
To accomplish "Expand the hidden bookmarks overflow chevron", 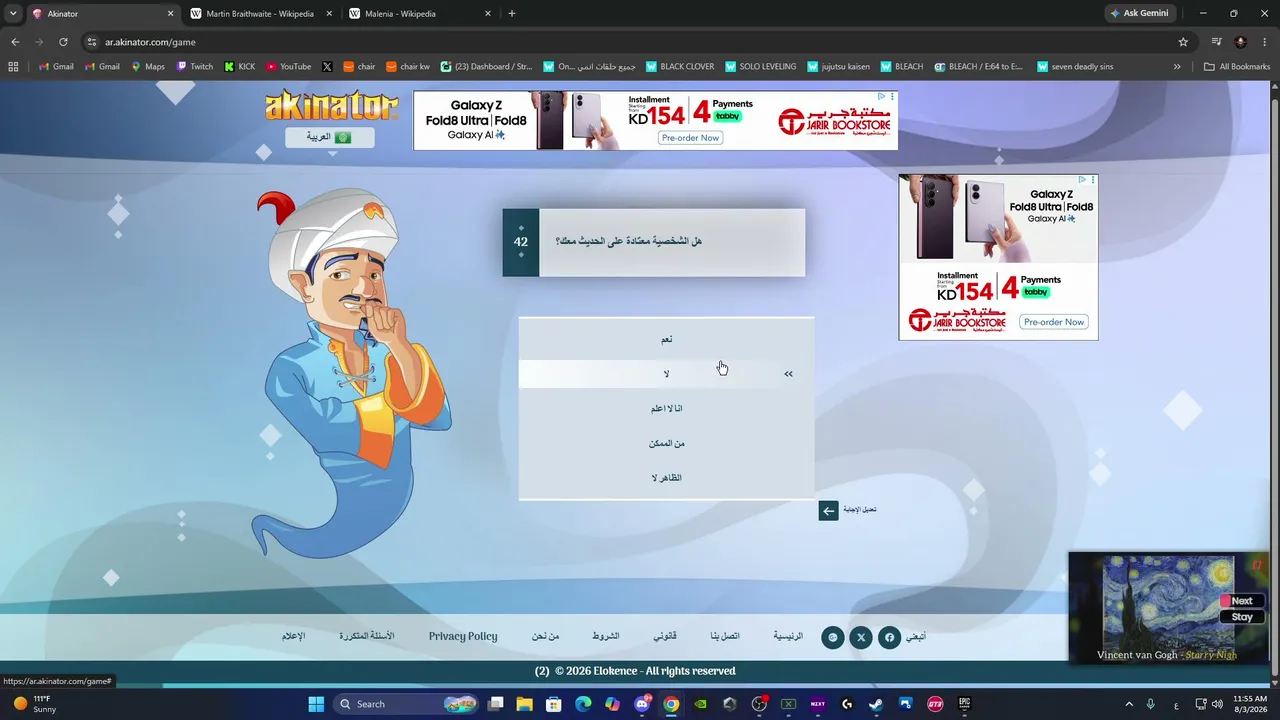I will coord(1177,67).
